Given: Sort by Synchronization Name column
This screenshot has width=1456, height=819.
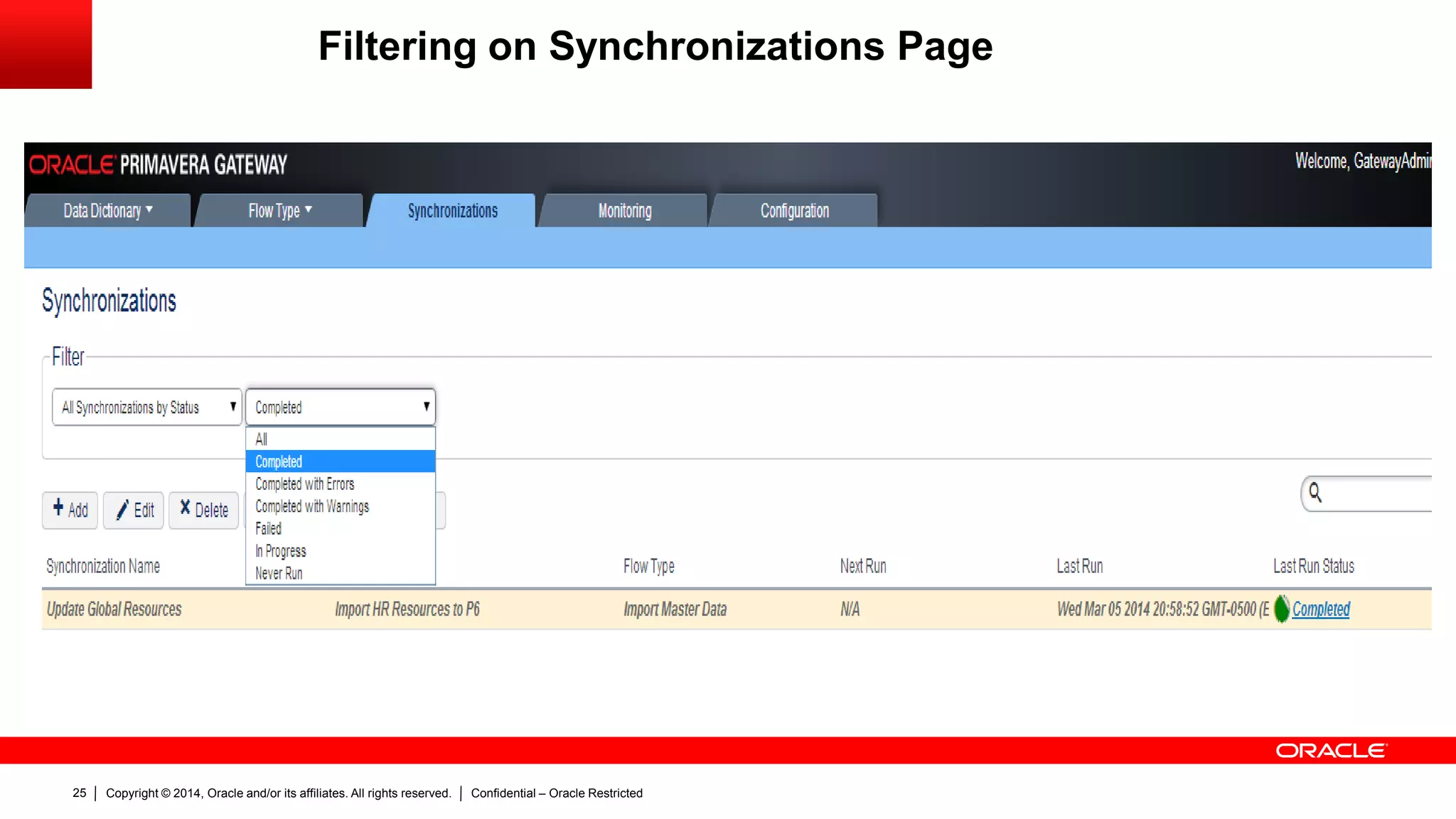Looking at the screenshot, I should click(x=103, y=566).
